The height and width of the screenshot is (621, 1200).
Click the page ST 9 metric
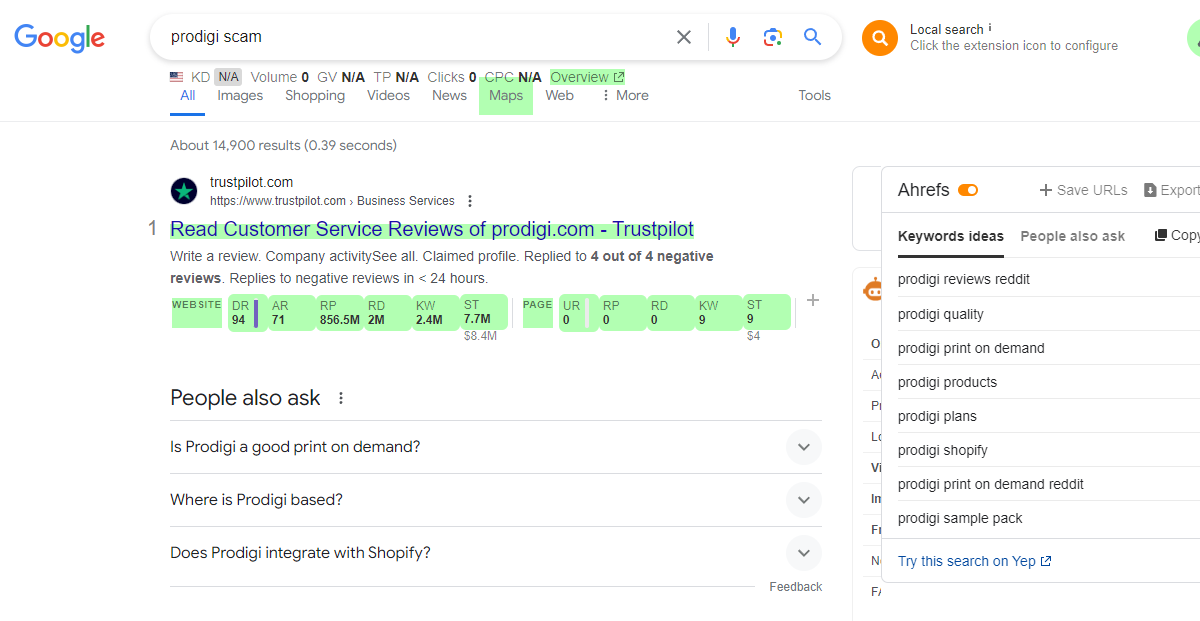pyautogui.click(x=766, y=313)
